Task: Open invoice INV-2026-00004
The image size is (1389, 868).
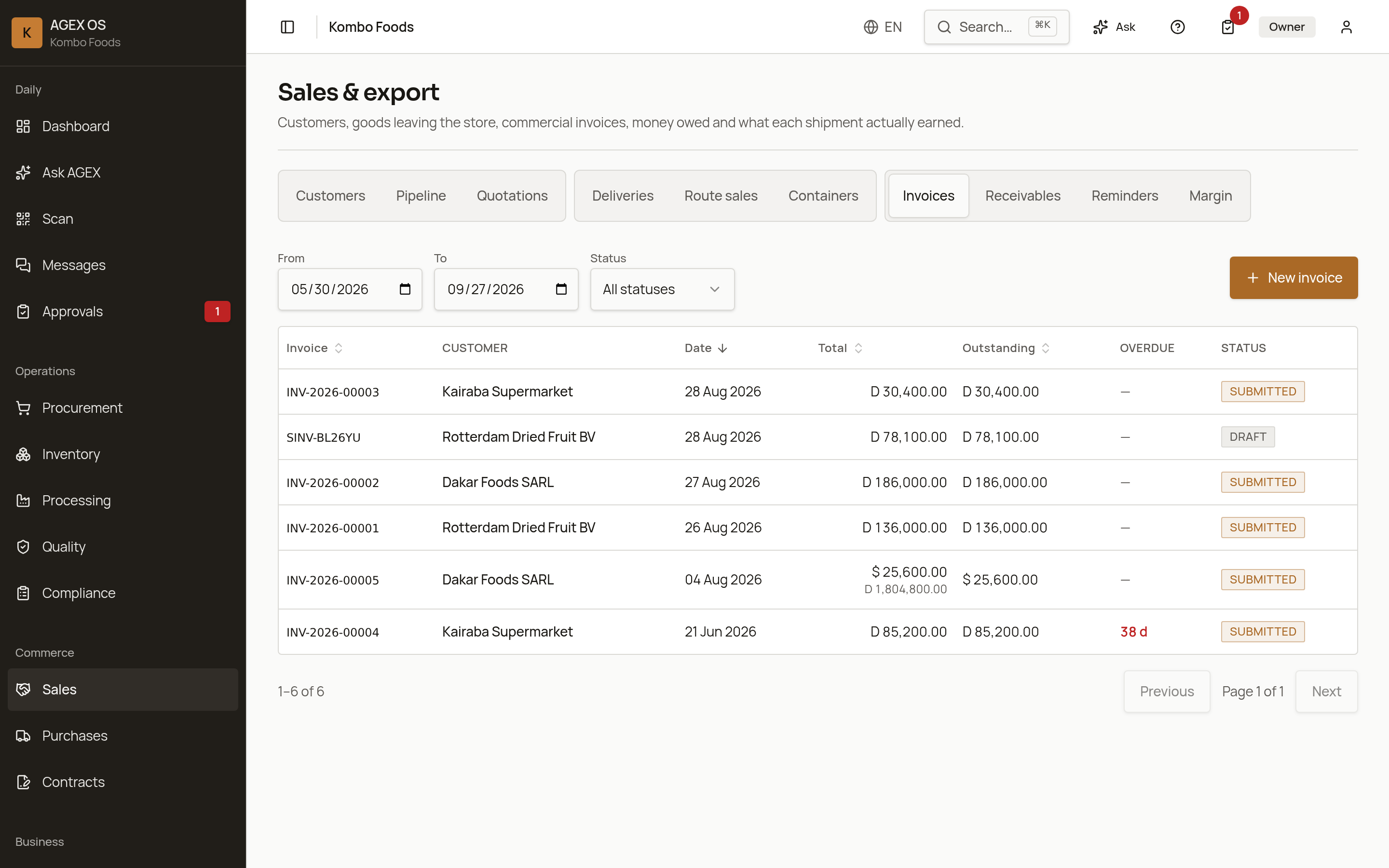Action: (x=332, y=633)
